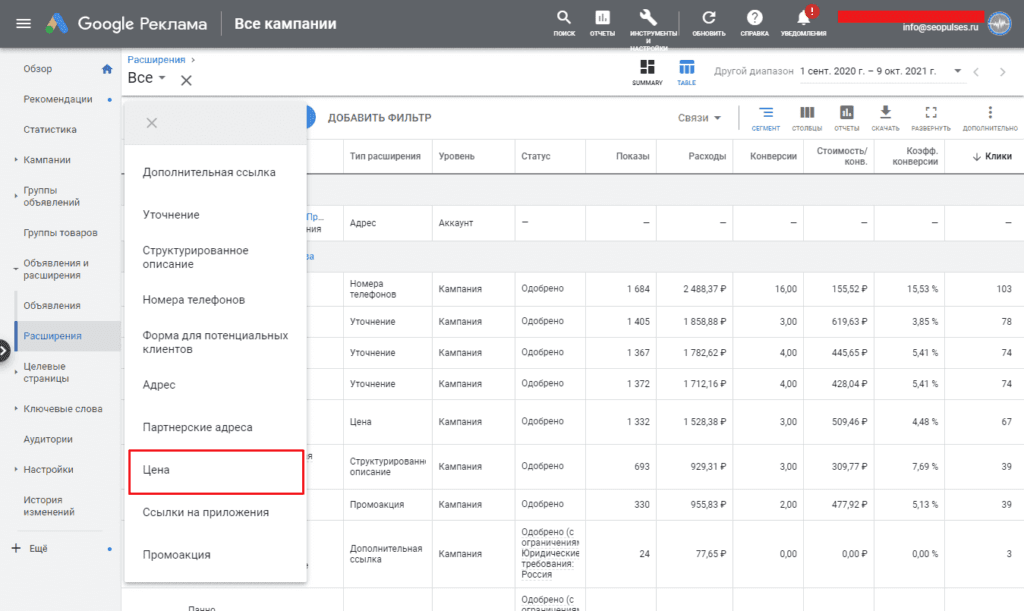Expand Кампании in the sidebar

pyautogui.click(x=16, y=159)
